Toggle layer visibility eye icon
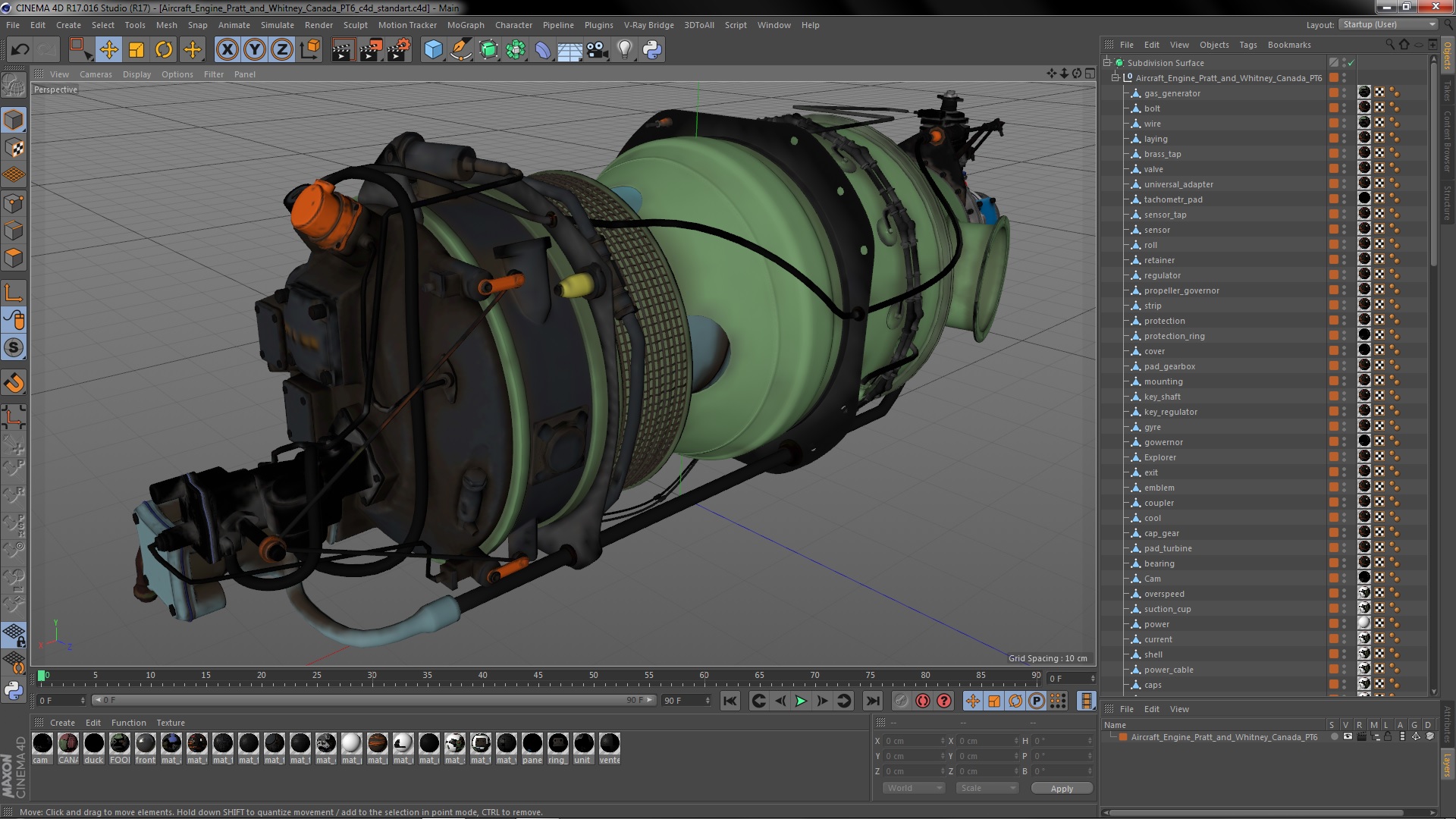 tap(1347, 737)
